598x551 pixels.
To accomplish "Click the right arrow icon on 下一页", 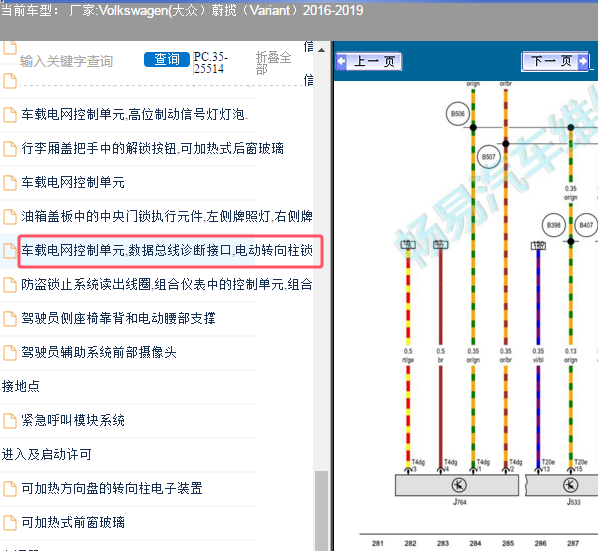I will (x=583, y=61).
